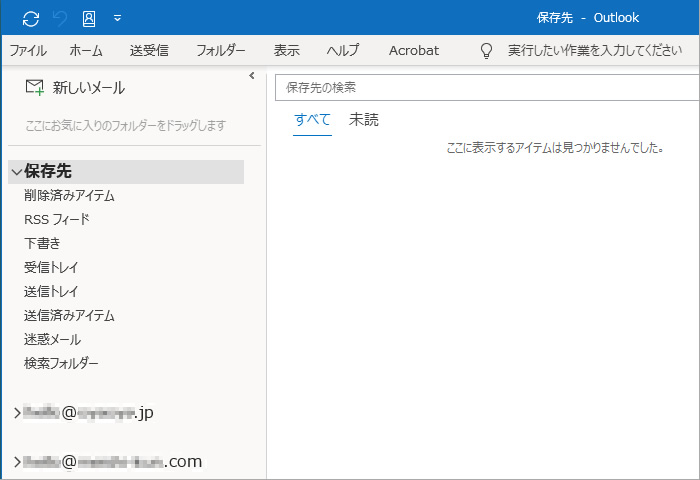Open the 削除済みアイテム folder
Screen dimensions: 700x480
(x=69, y=196)
